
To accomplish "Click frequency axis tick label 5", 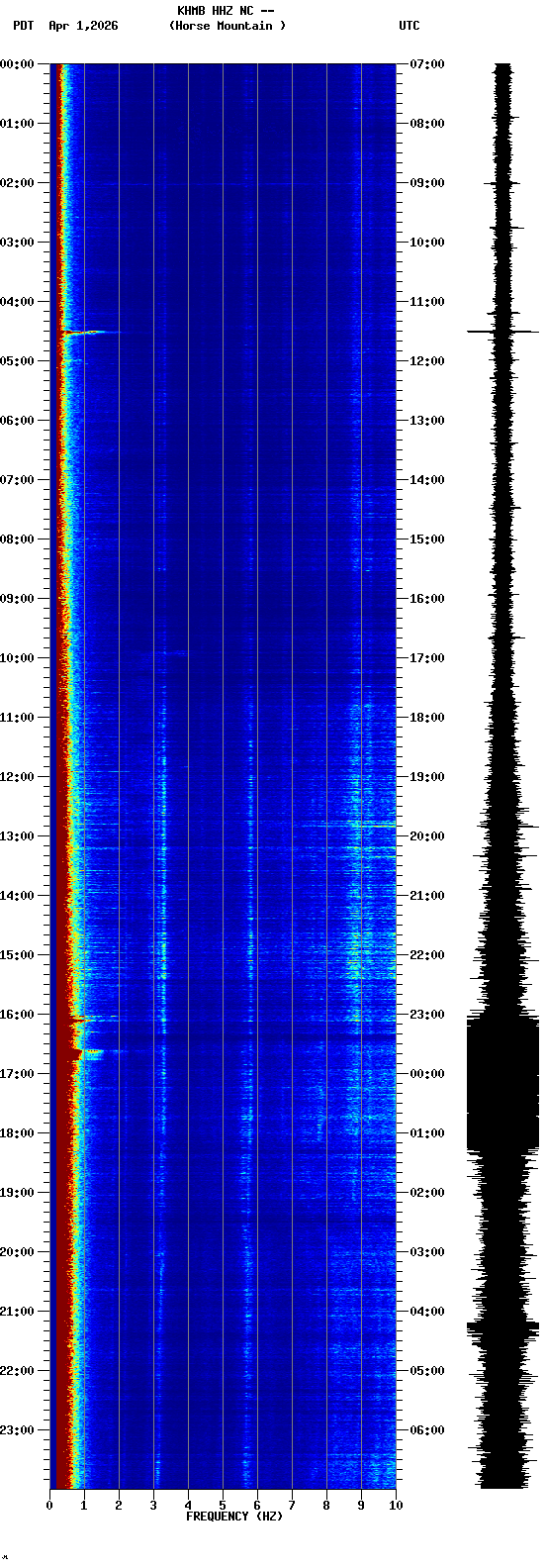I will point(223,1506).
